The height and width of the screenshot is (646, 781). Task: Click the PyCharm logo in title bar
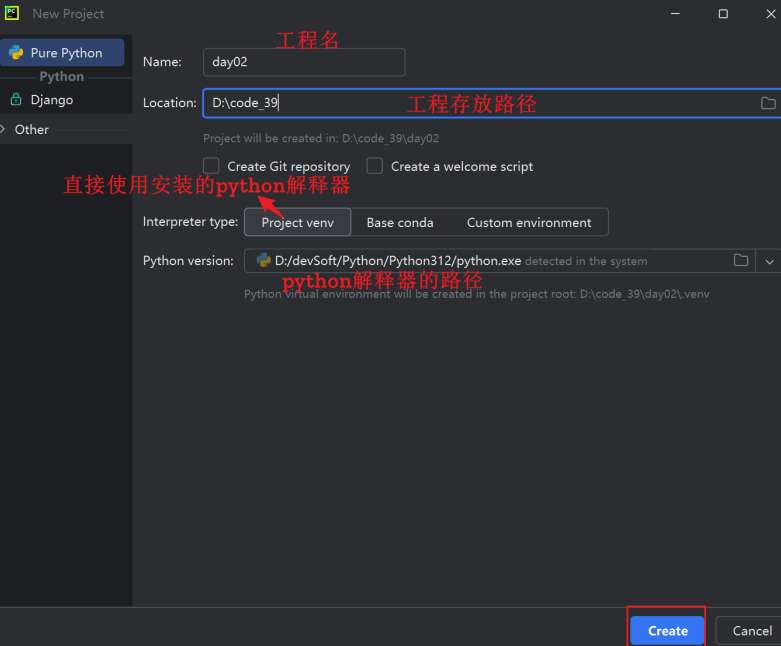(x=11, y=13)
